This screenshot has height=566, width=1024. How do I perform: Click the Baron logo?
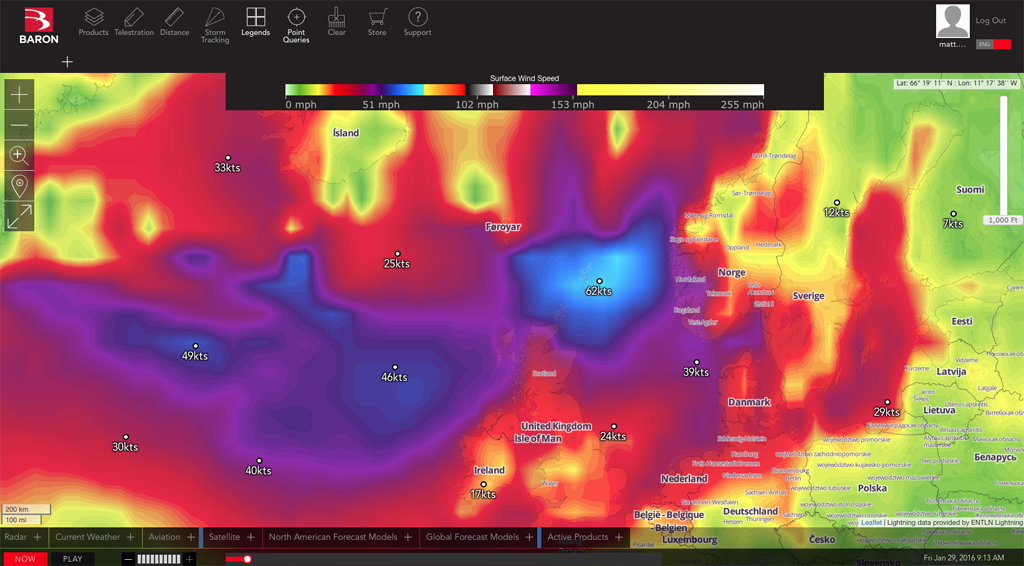(39, 26)
